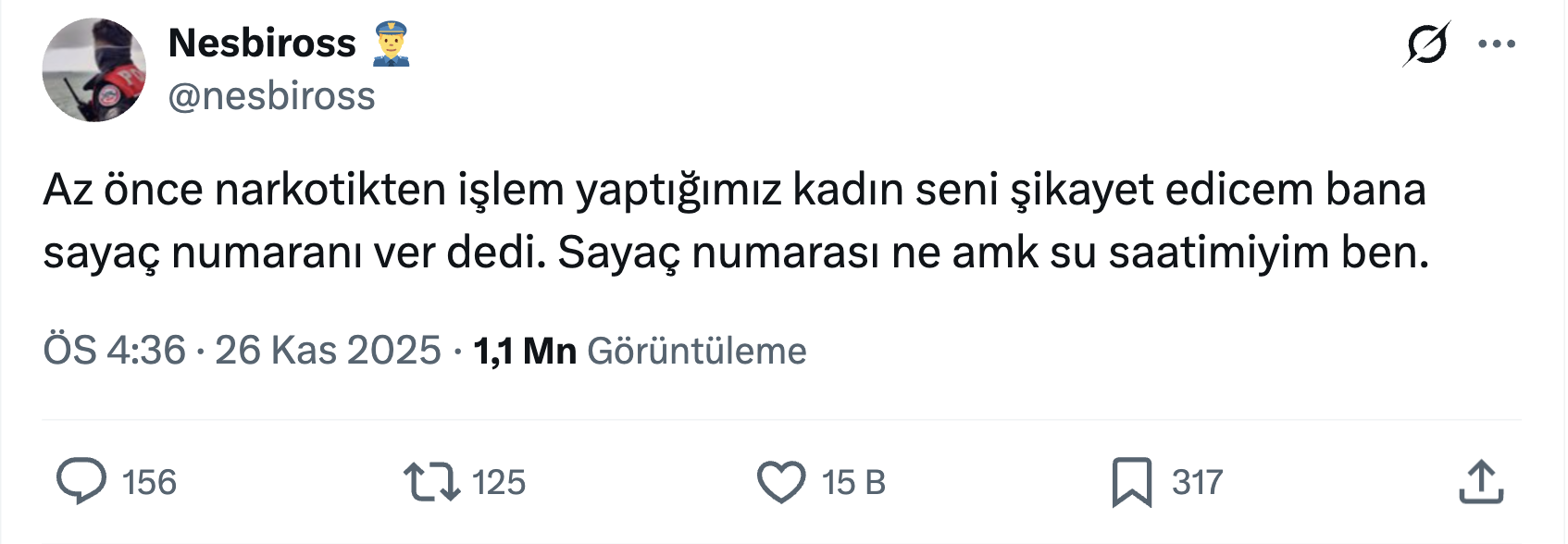The height and width of the screenshot is (544, 1568).
Task: Click the reply speech bubble icon
Action: pos(81,482)
